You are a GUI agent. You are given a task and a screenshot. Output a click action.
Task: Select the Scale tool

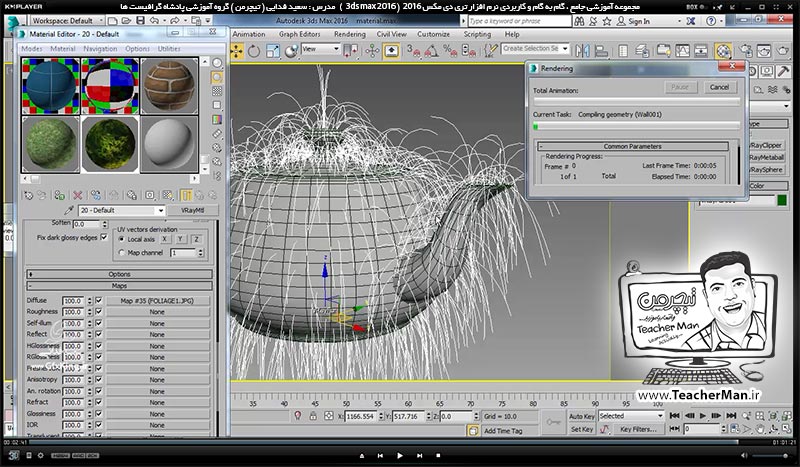coord(272,51)
